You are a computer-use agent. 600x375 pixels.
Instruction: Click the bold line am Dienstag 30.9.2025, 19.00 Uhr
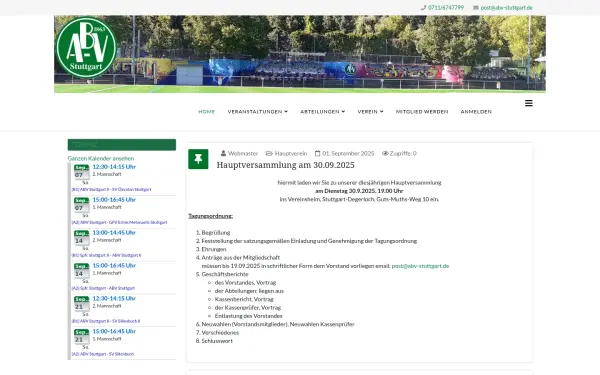pyautogui.click(x=359, y=191)
